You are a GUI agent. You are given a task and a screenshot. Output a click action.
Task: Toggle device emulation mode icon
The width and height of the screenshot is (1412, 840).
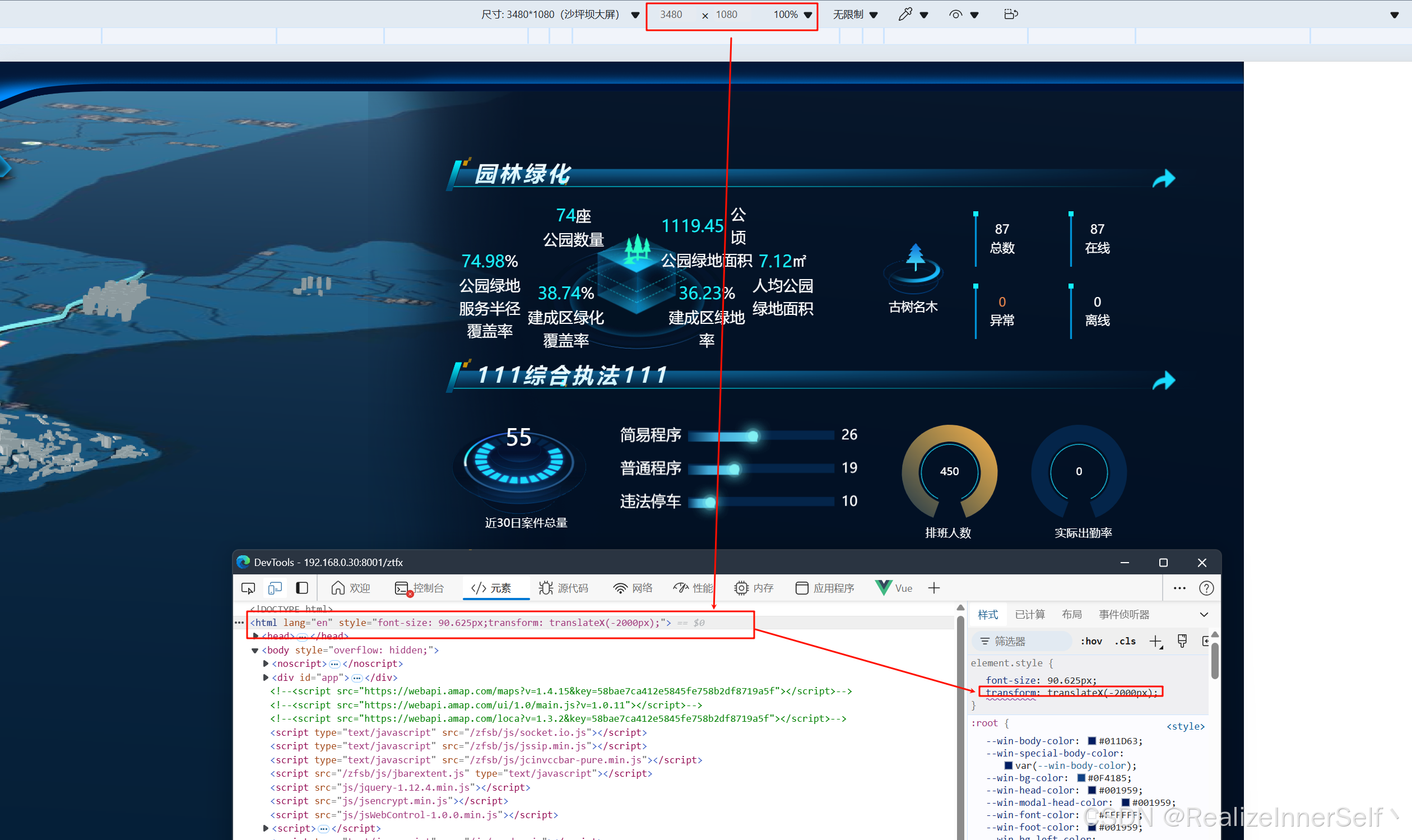click(x=275, y=588)
